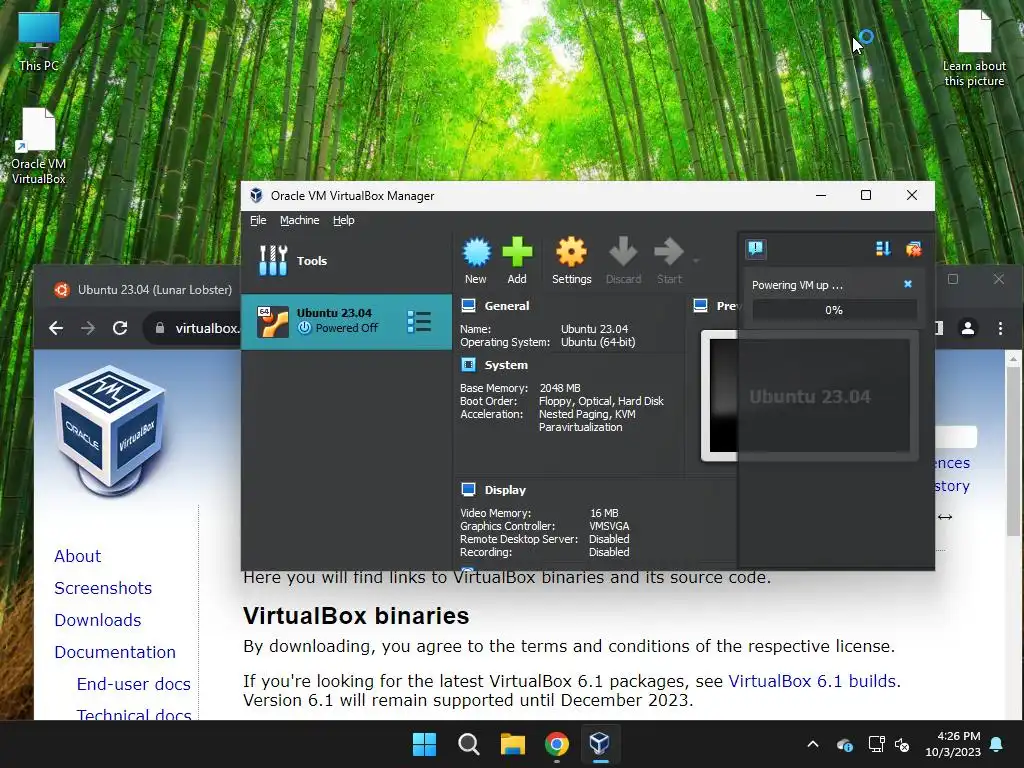Maximize the VirtualBox Manager window
Viewport: 1024px width, 768px height.
point(866,195)
